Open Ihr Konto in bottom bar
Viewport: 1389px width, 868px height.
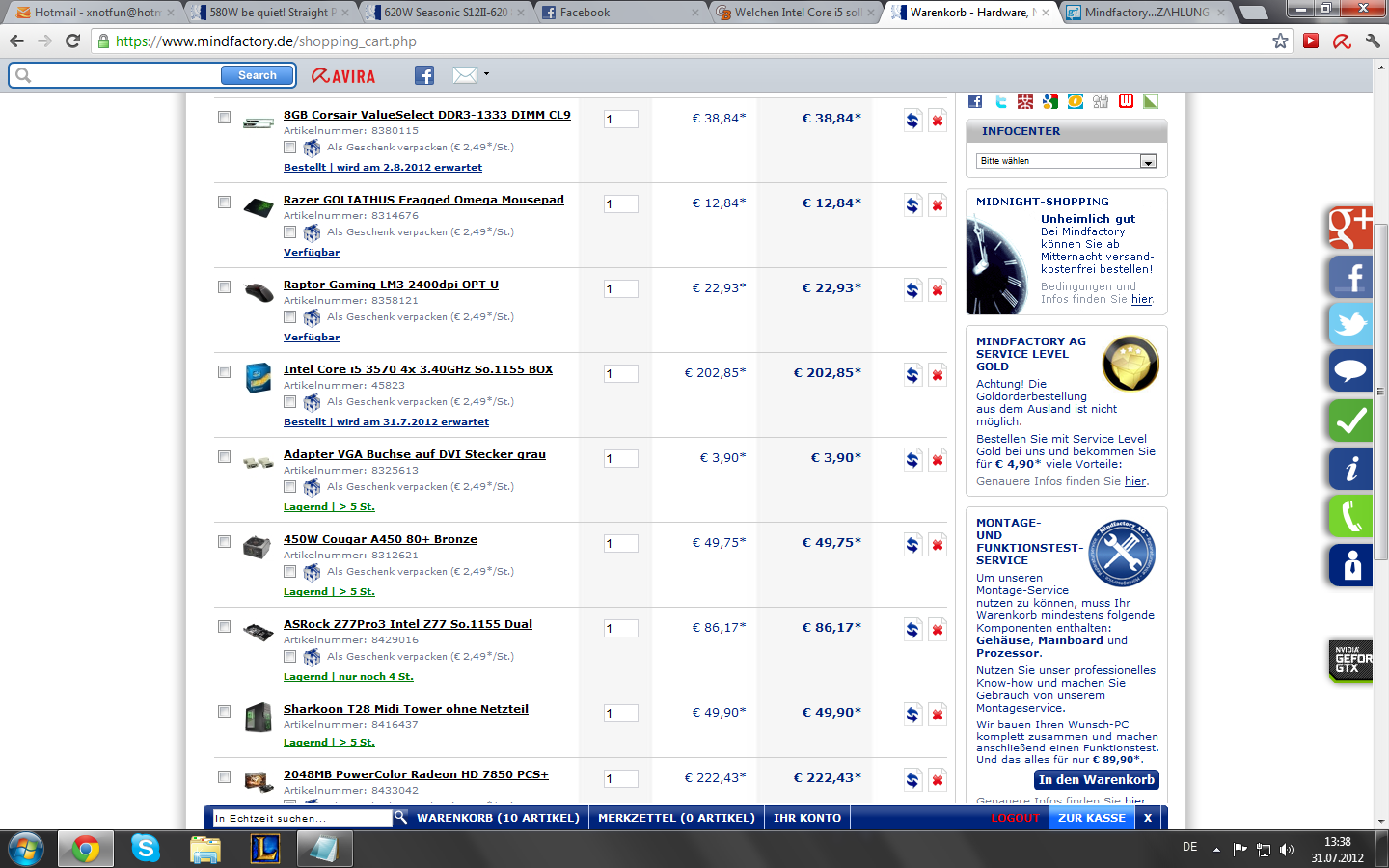pos(807,818)
